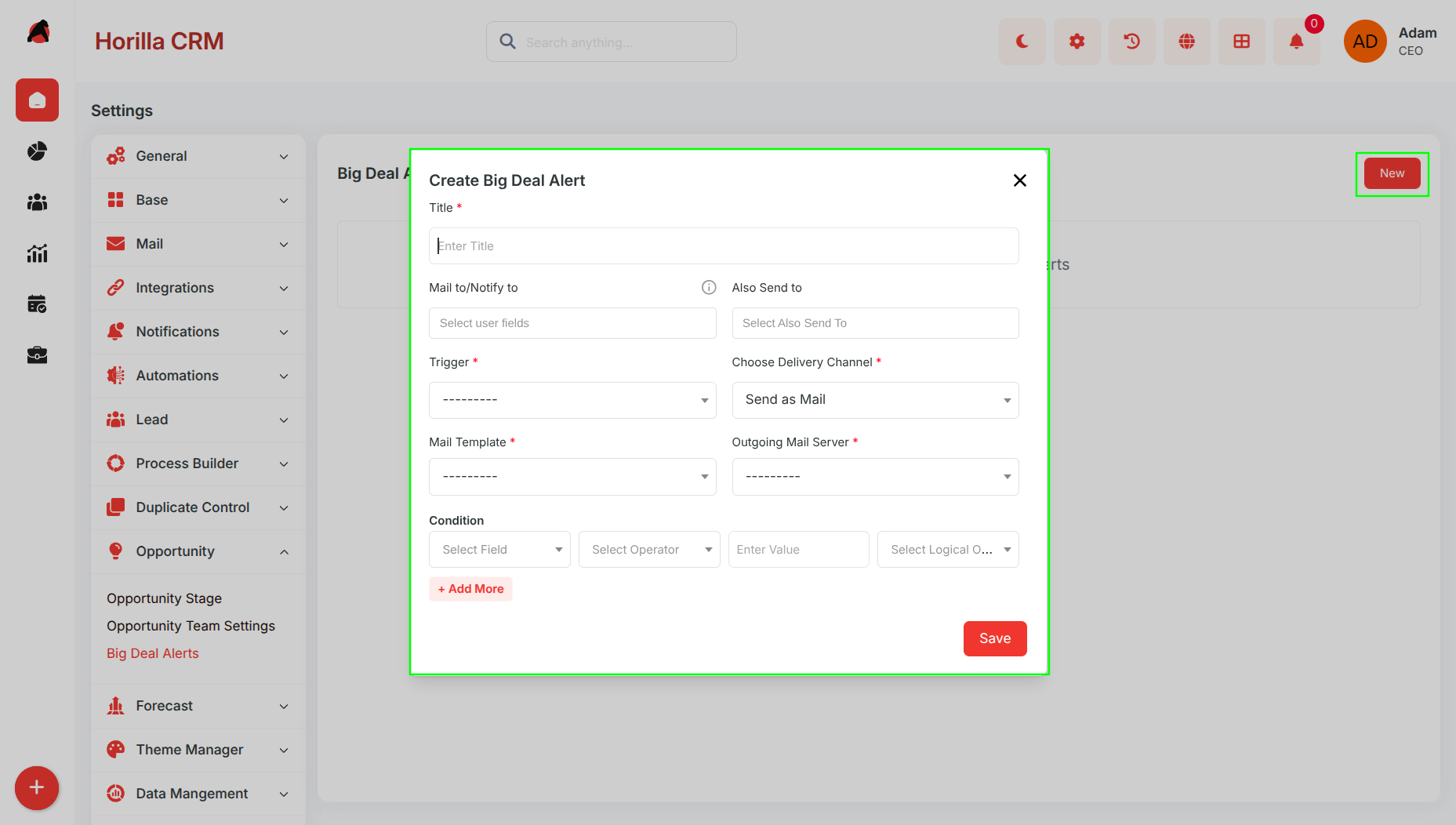
Task: Open recent history clock icon
Action: tap(1131, 42)
